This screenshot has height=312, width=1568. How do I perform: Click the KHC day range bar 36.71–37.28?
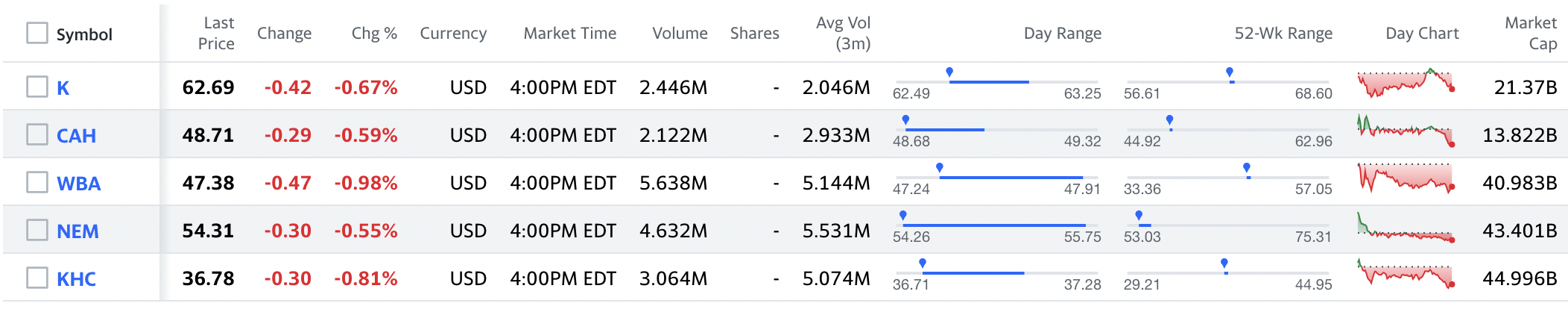pos(997,273)
